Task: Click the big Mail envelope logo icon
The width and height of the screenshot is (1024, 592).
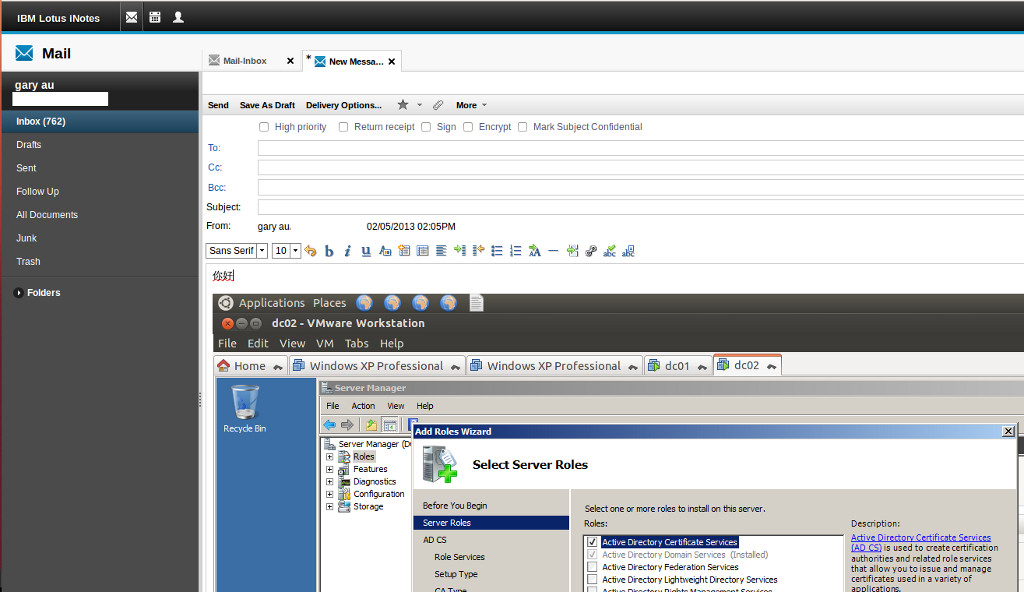Action: 24,53
